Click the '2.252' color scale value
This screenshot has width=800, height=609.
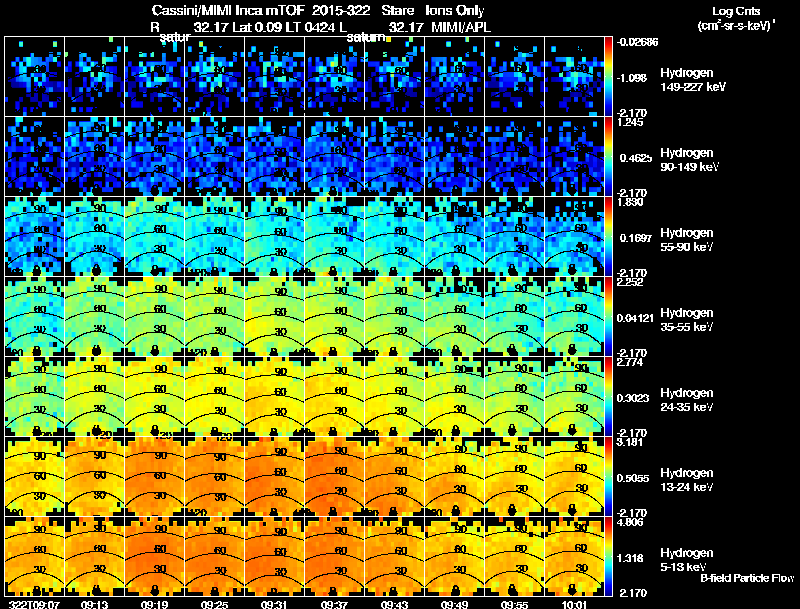tap(630, 282)
